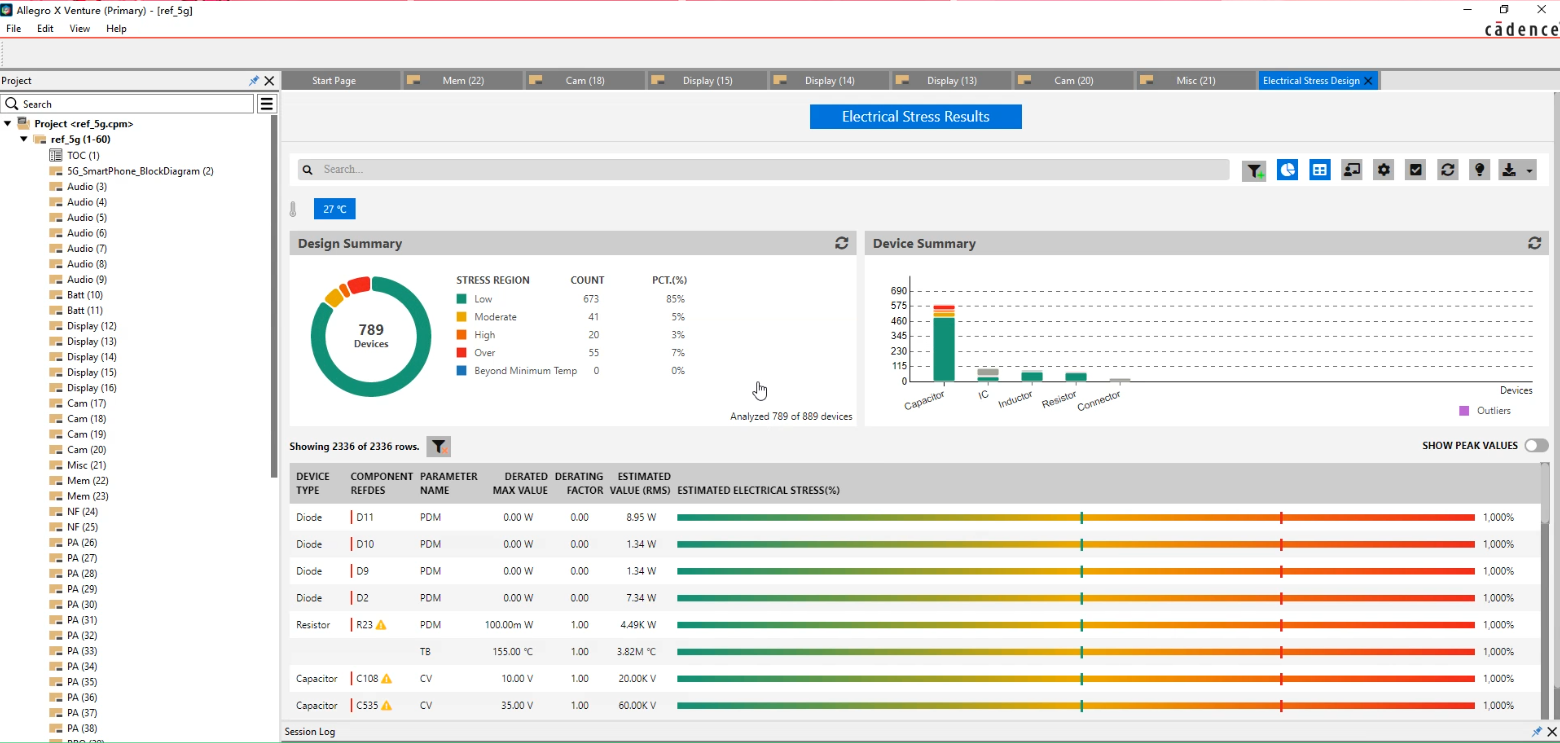Open the Project panel hamburger menu

267,104
